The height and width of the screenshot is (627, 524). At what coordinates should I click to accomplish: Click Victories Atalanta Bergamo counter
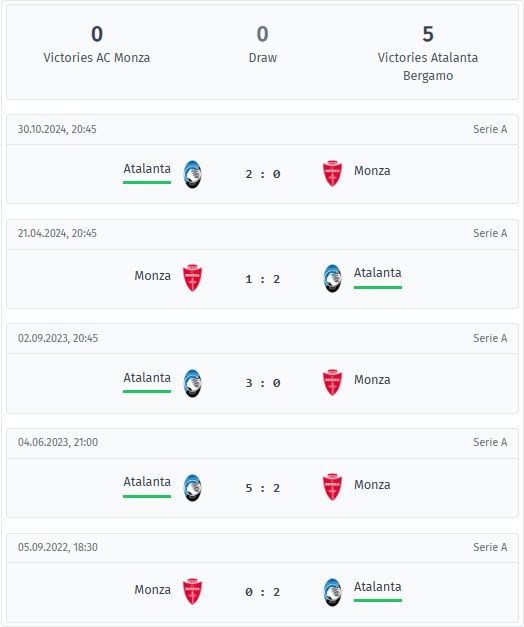428,53
